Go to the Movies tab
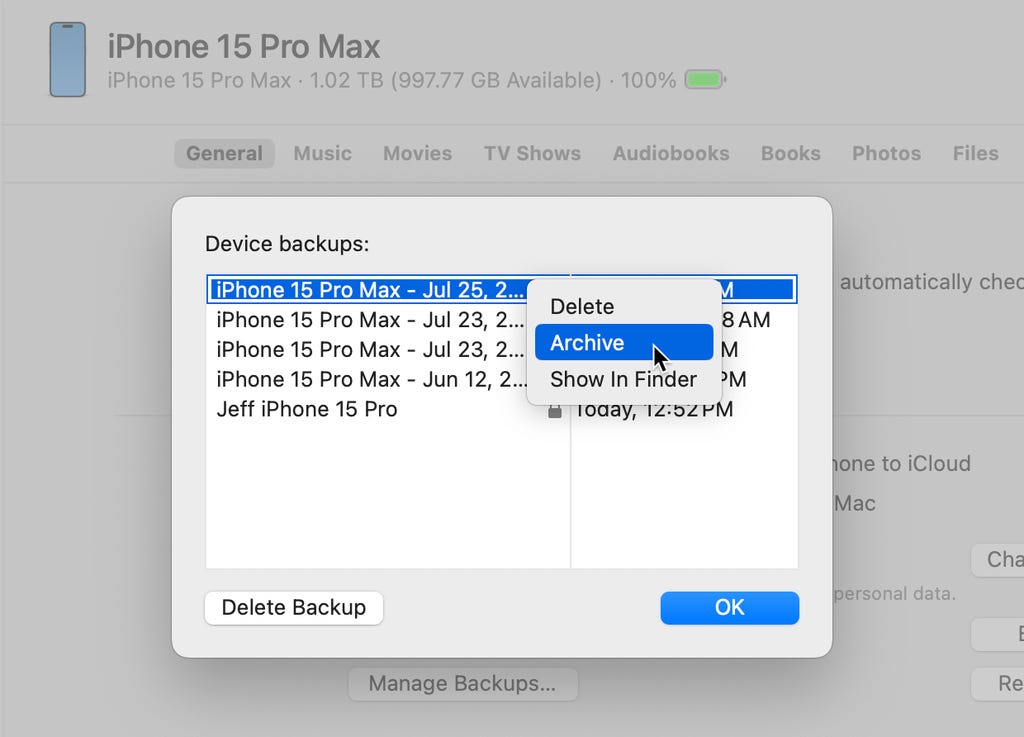The height and width of the screenshot is (737, 1024). (417, 153)
